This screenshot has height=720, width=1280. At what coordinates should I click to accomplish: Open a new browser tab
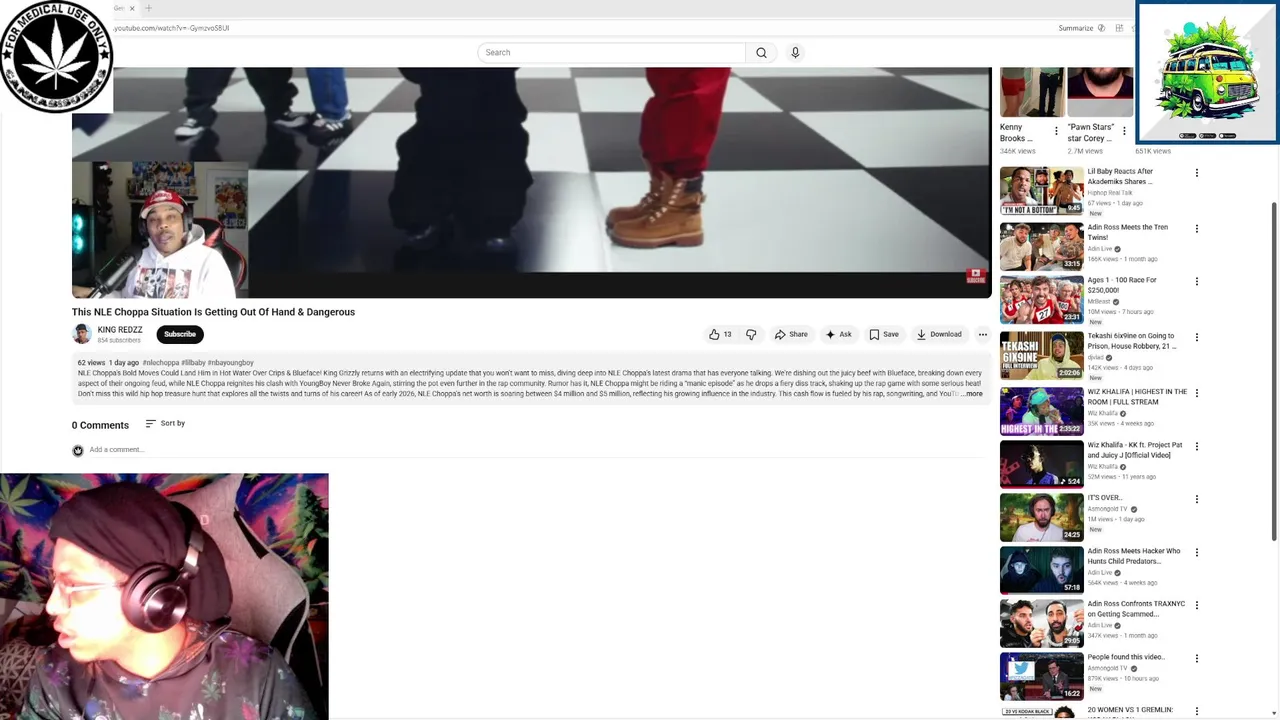[148, 8]
